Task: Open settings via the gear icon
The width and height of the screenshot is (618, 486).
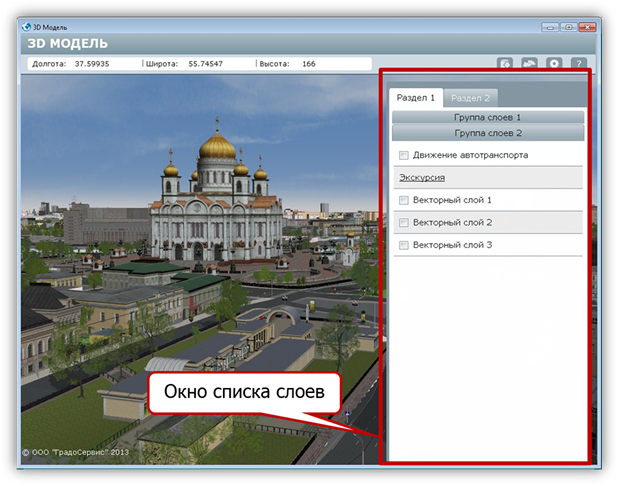Action: point(554,65)
